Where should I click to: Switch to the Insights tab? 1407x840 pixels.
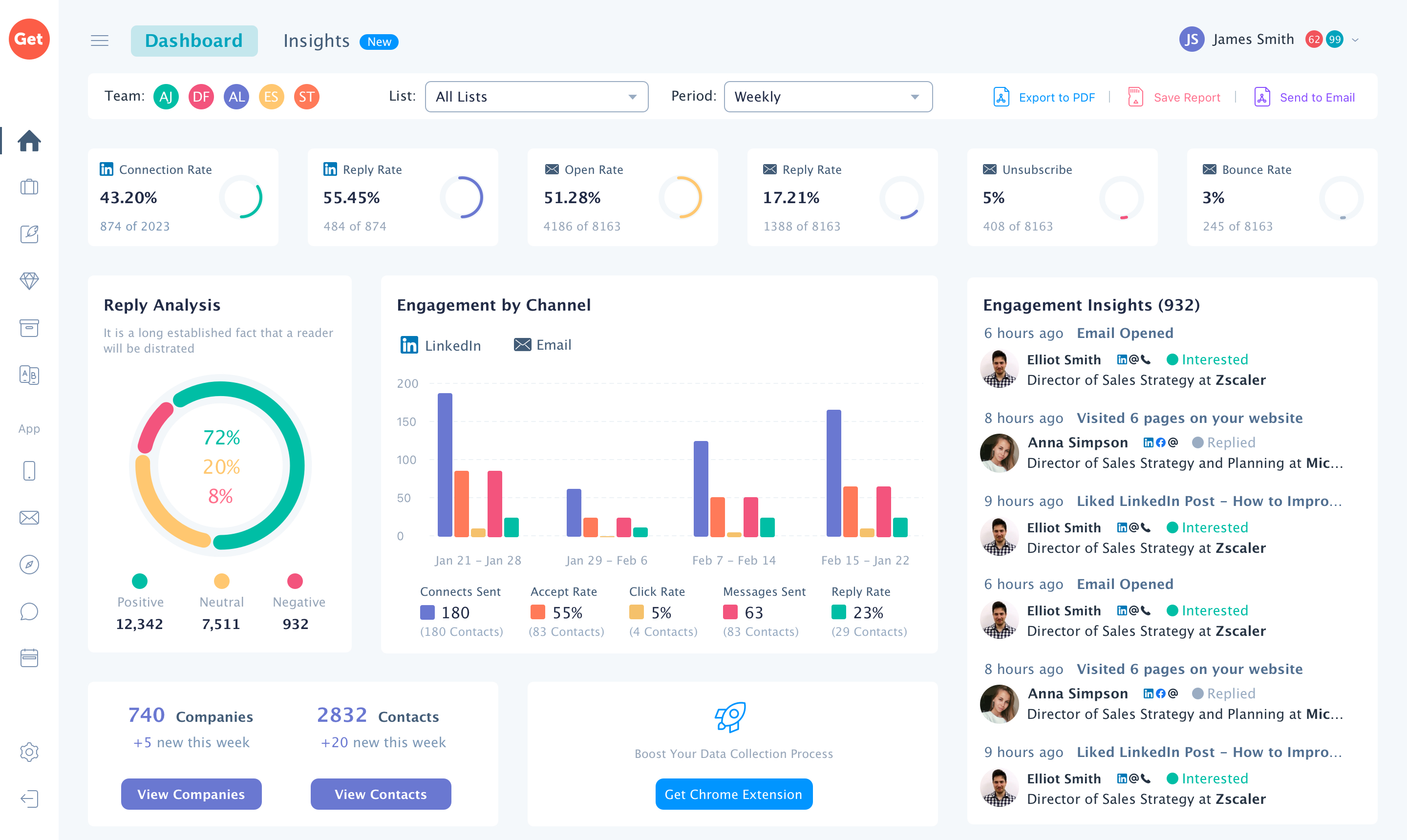tap(316, 40)
